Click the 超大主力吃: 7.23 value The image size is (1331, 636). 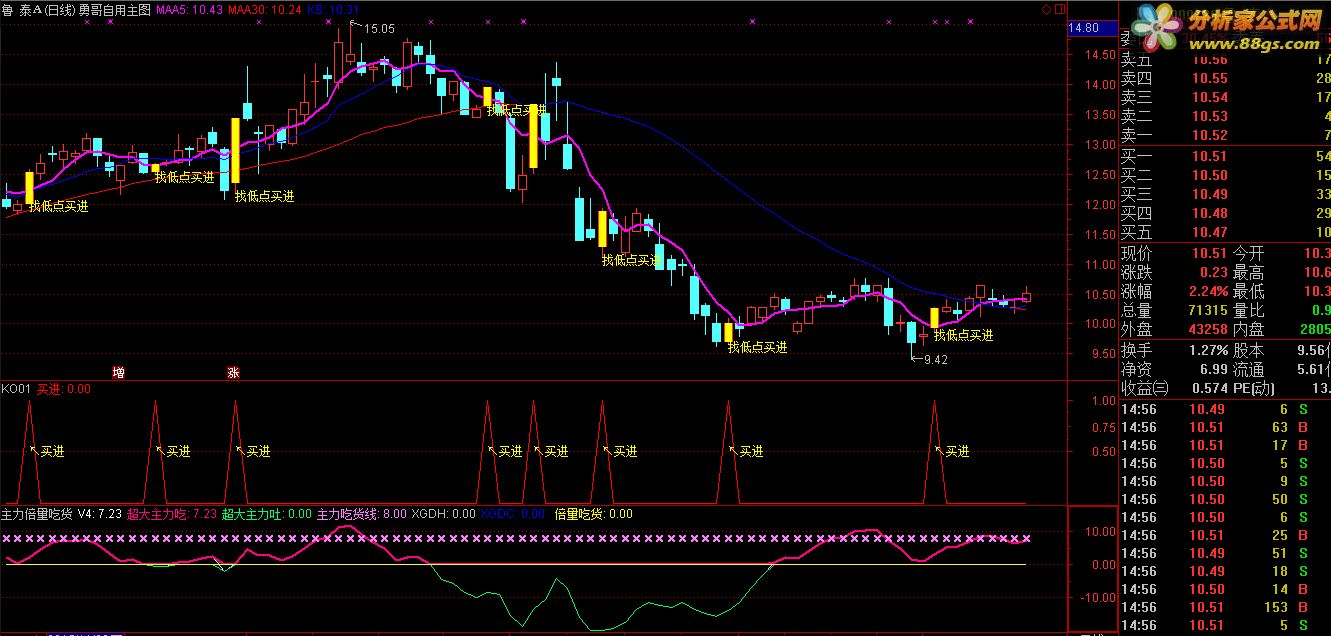(171, 514)
